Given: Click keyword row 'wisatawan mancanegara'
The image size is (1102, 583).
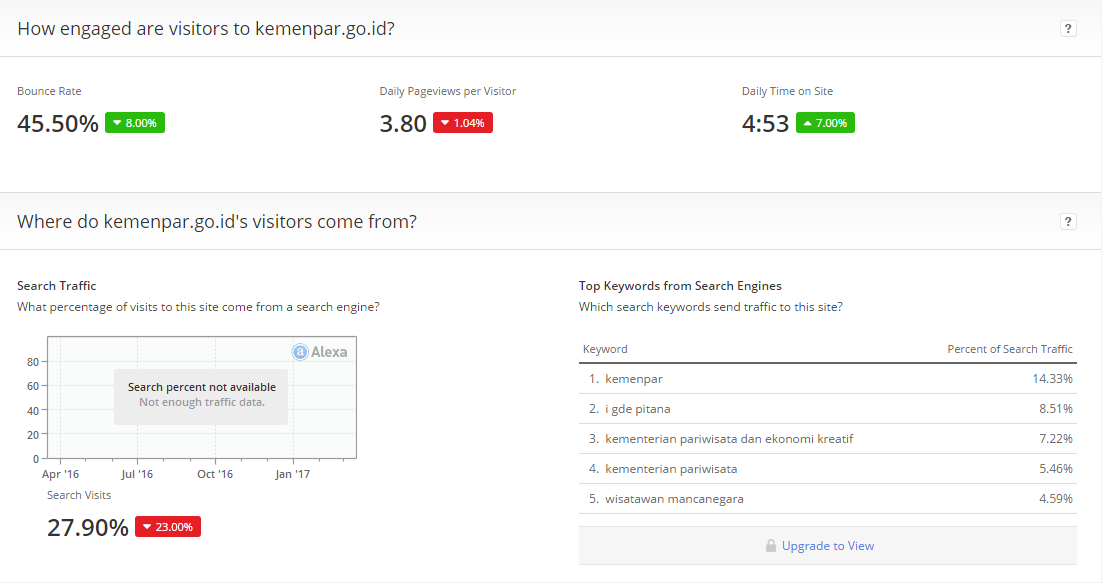Looking at the screenshot, I should 828,499.
